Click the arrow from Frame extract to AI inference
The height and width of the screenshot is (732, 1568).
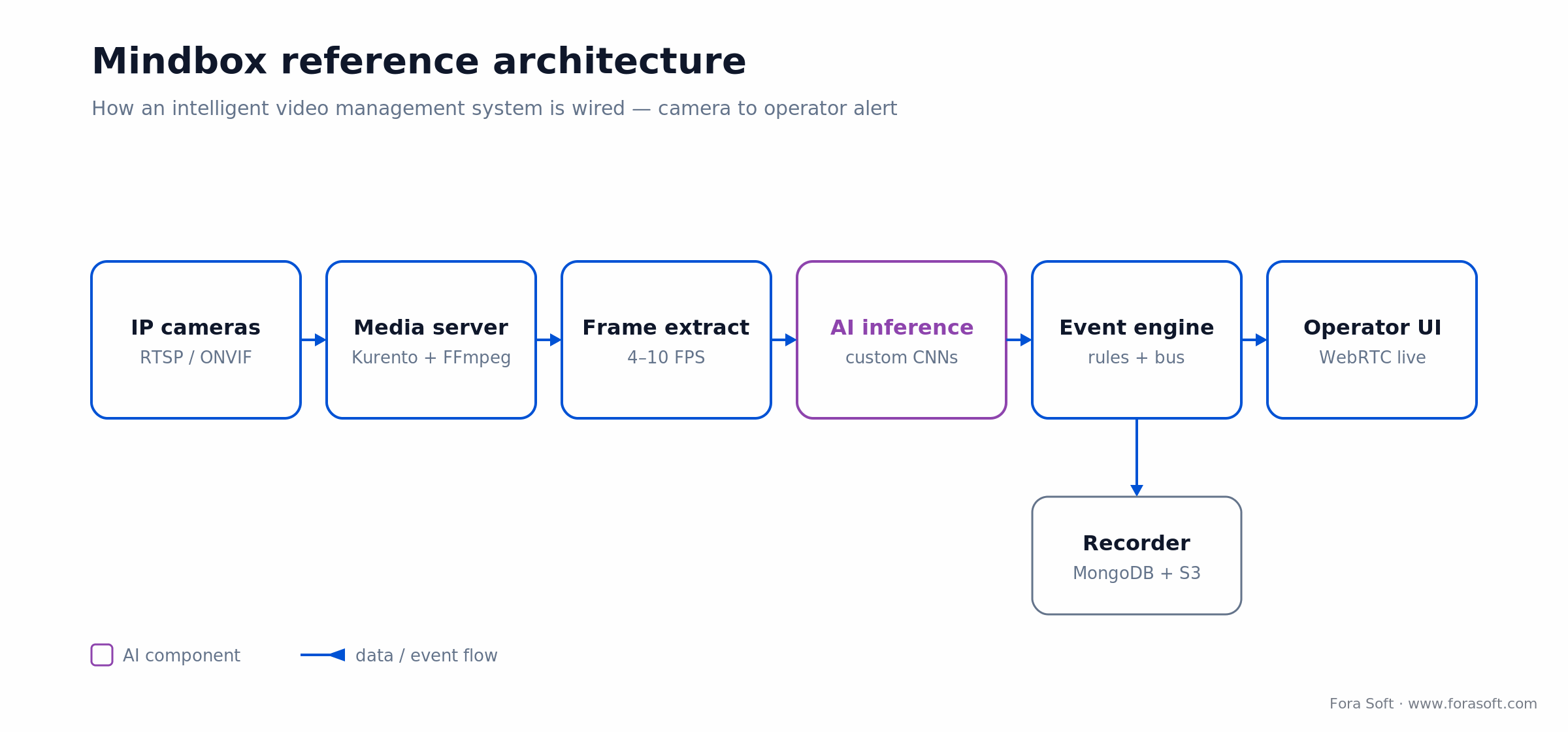pos(784,340)
